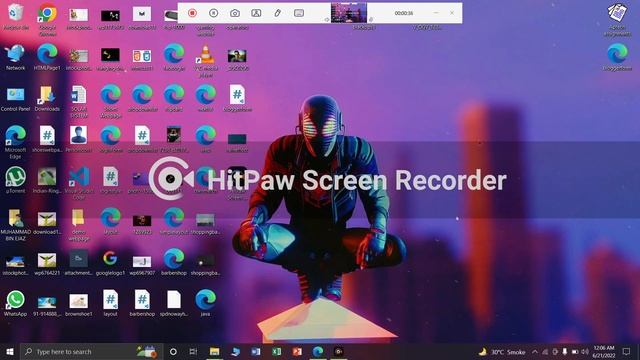This screenshot has height=360, width=640.
Task: Open the Network desktop icon
Action: pos(16,58)
